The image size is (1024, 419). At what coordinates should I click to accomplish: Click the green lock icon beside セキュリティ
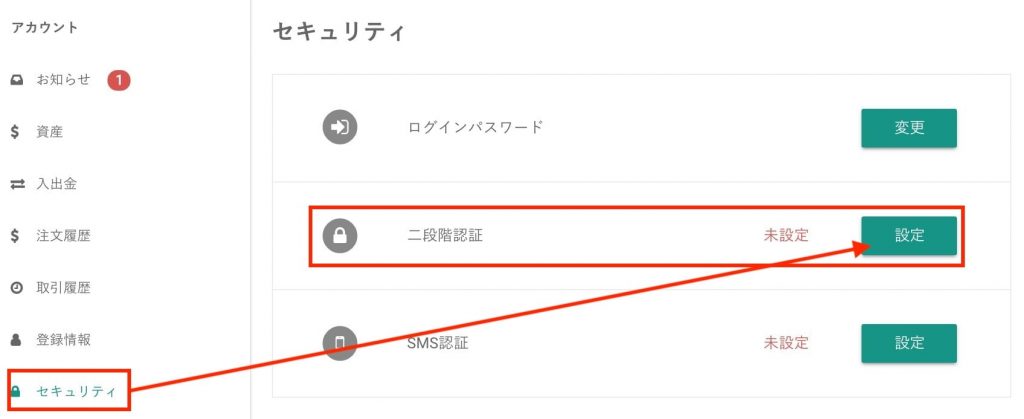pyautogui.click(x=16, y=392)
